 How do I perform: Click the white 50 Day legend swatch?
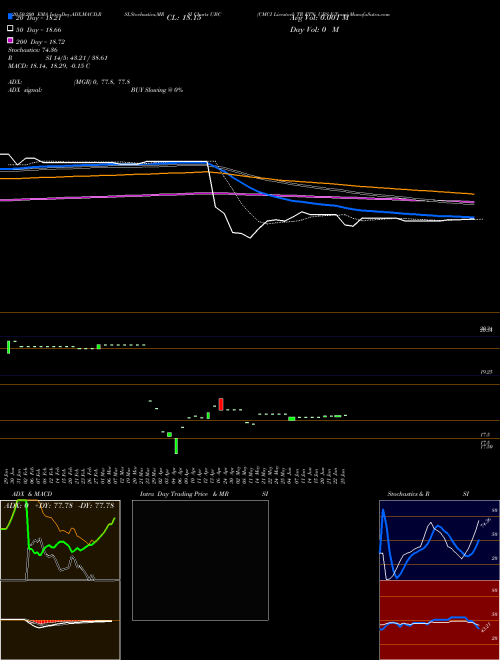pos(10,28)
